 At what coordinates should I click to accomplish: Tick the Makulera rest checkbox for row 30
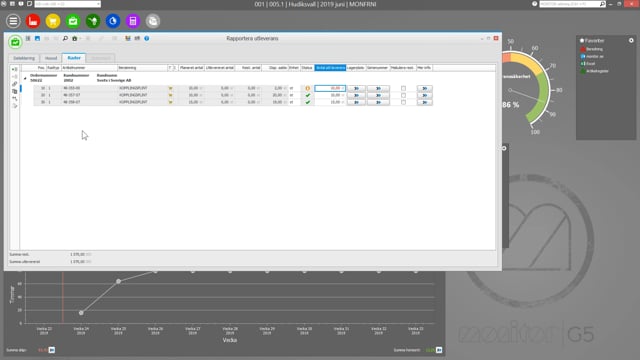pyautogui.click(x=403, y=102)
